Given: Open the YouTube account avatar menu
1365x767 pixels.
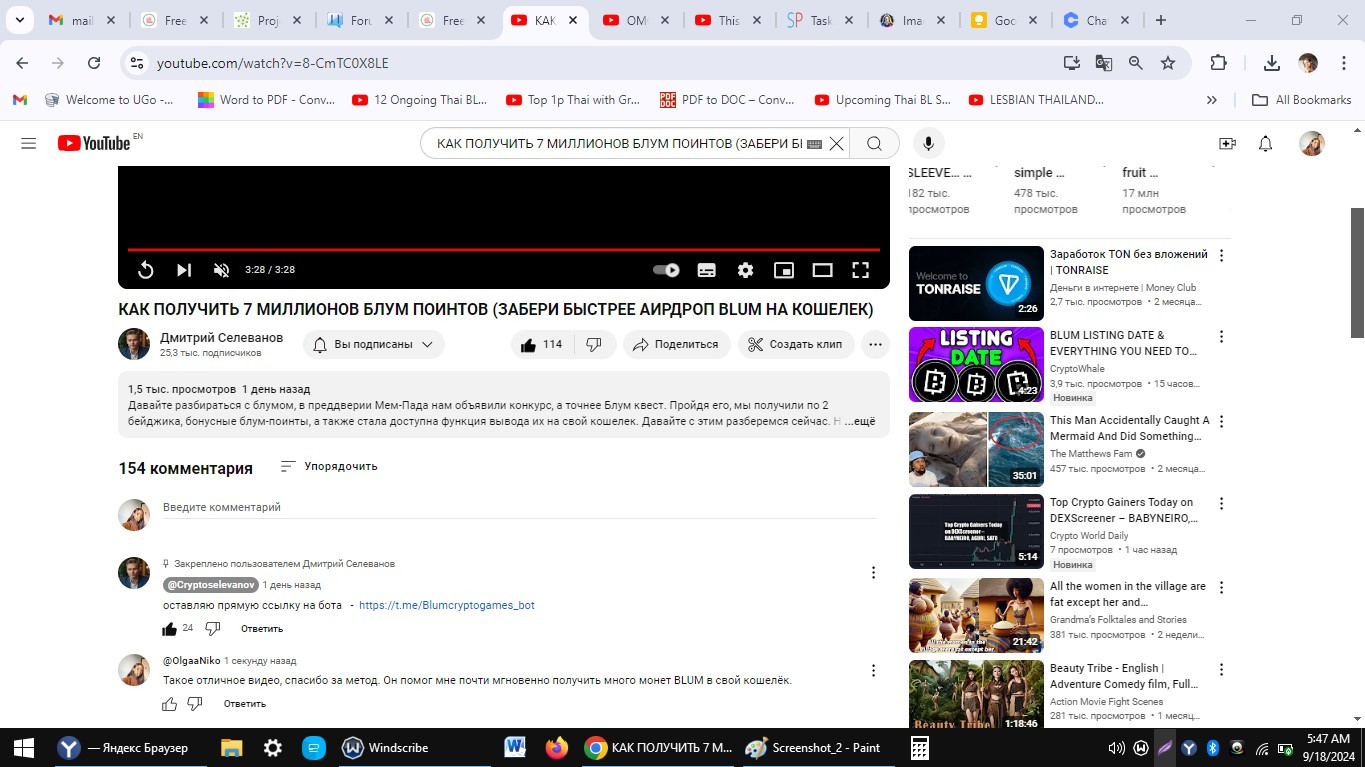Looking at the screenshot, I should (x=1312, y=144).
